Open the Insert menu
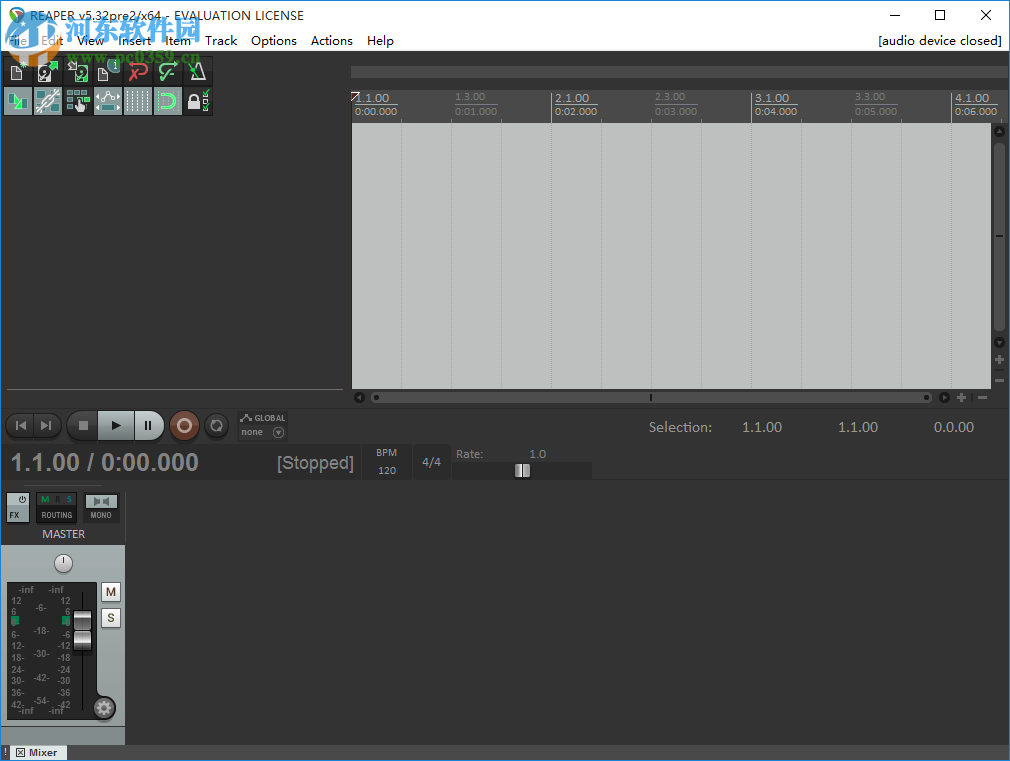The image size is (1010, 761). click(135, 41)
